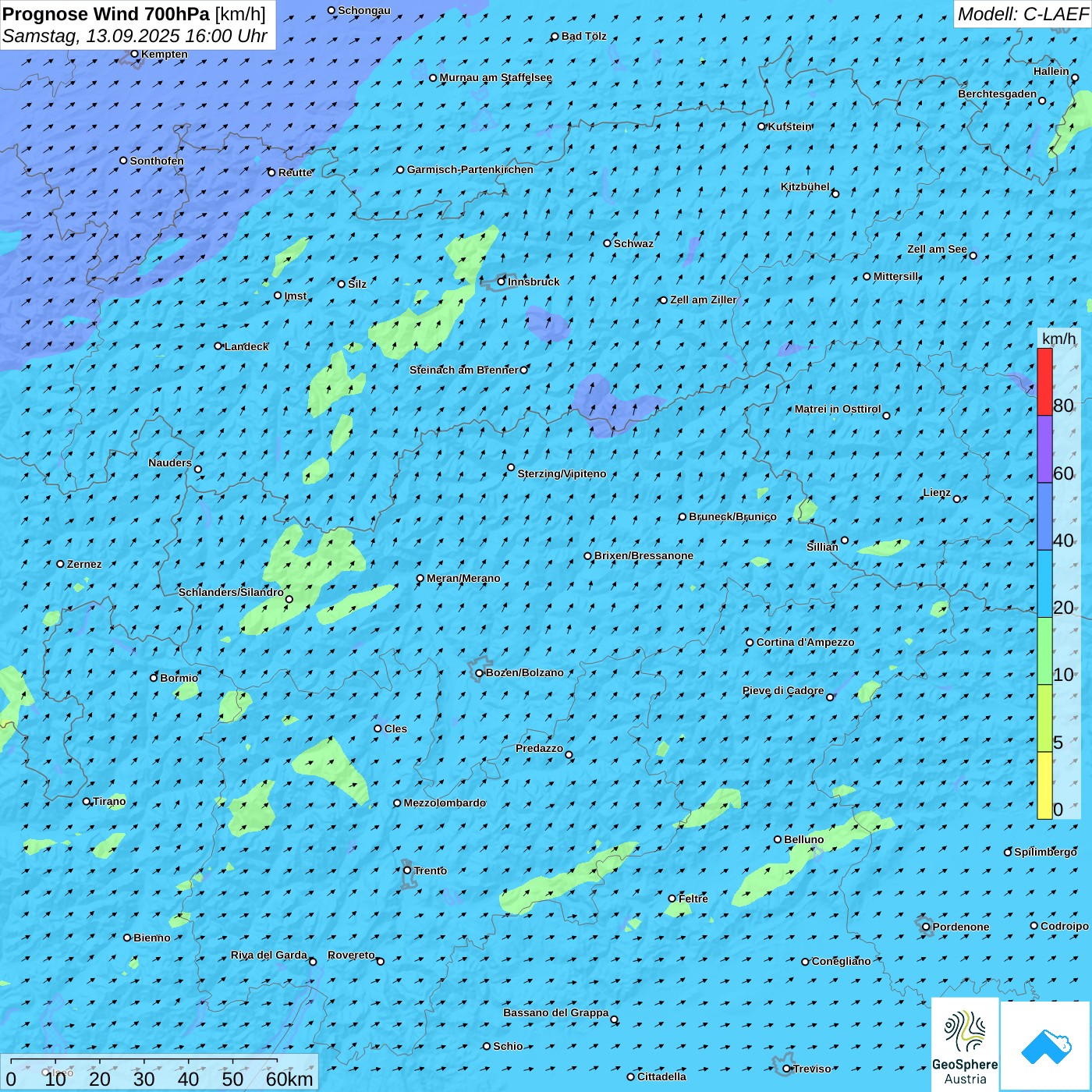This screenshot has height=1092, width=1092.
Task: Click the 'Lienz' label
Action: pos(937,492)
